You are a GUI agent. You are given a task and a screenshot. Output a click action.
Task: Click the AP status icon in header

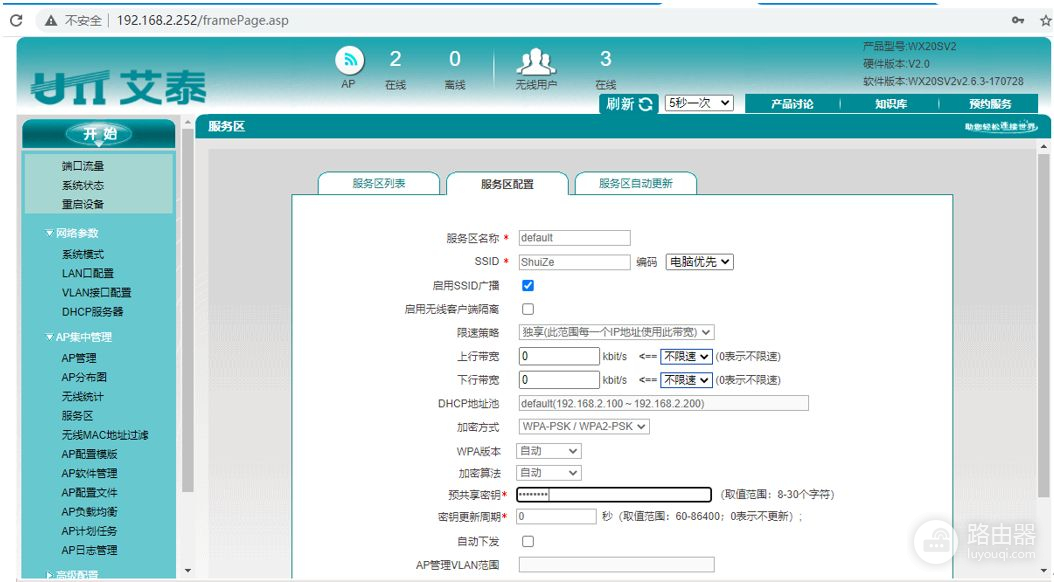pos(349,60)
